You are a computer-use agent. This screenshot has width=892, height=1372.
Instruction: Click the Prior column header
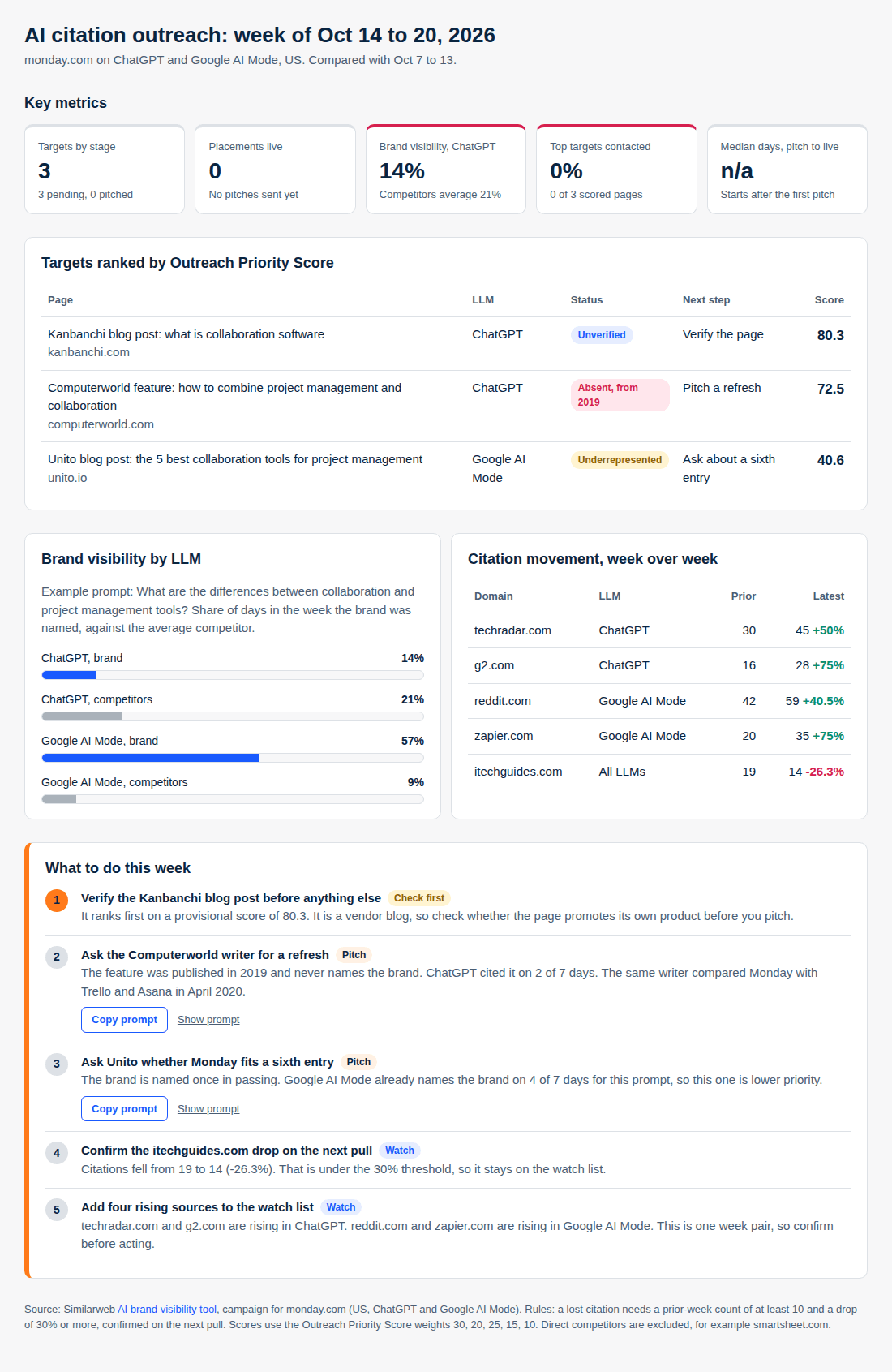[x=743, y=596]
